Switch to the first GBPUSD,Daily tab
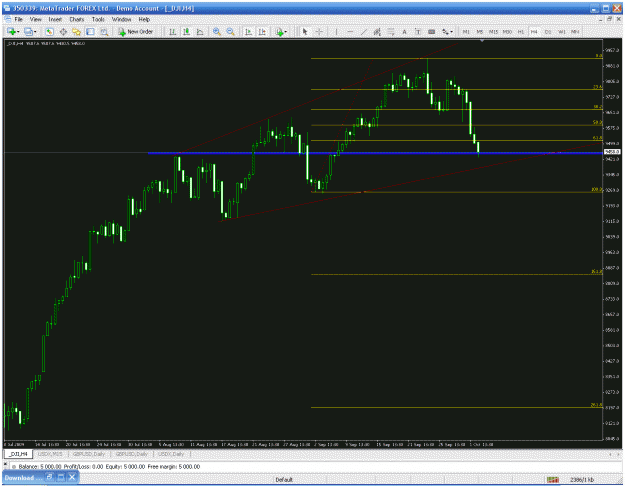 pos(89,454)
